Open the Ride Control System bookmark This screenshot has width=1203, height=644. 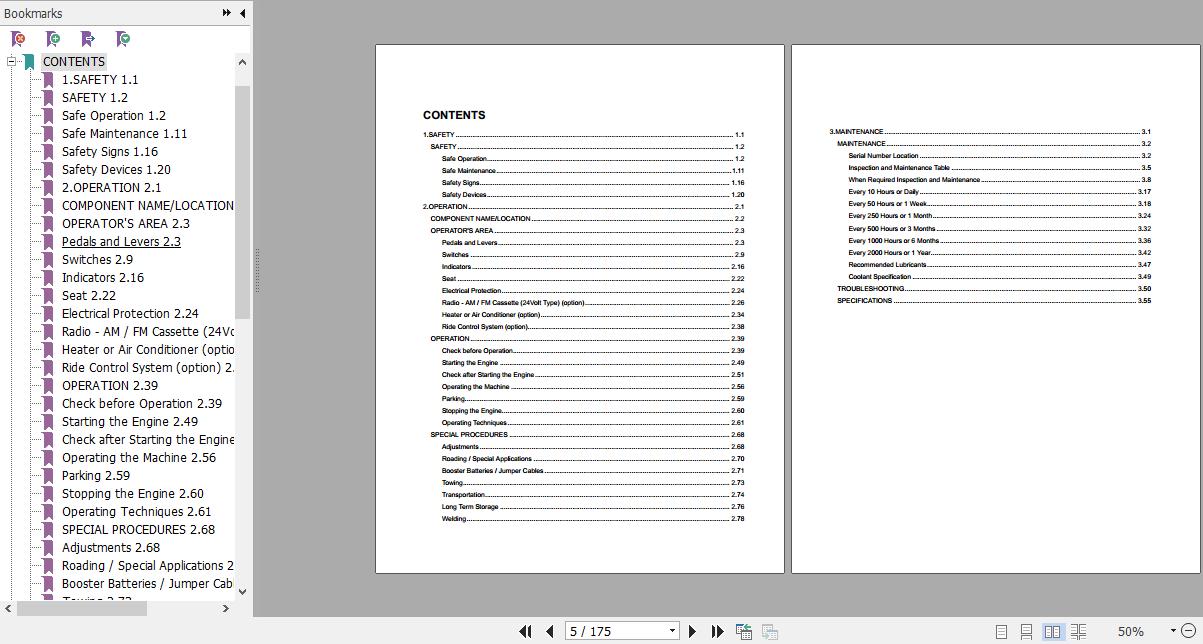[147, 368]
